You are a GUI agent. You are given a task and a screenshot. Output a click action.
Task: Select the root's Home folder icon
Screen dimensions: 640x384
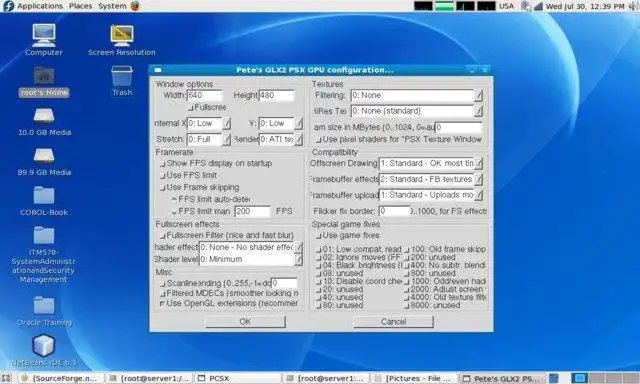click(44, 81)
